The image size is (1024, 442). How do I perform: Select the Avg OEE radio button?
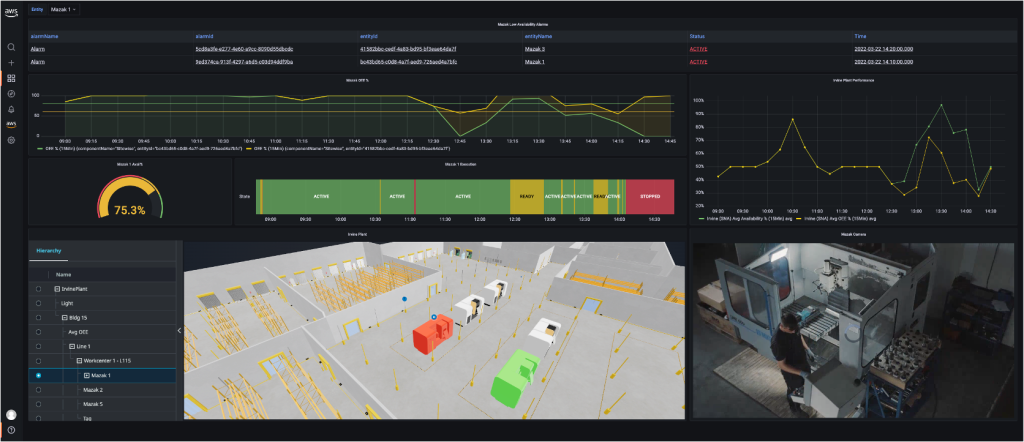[x=39, y=332]
